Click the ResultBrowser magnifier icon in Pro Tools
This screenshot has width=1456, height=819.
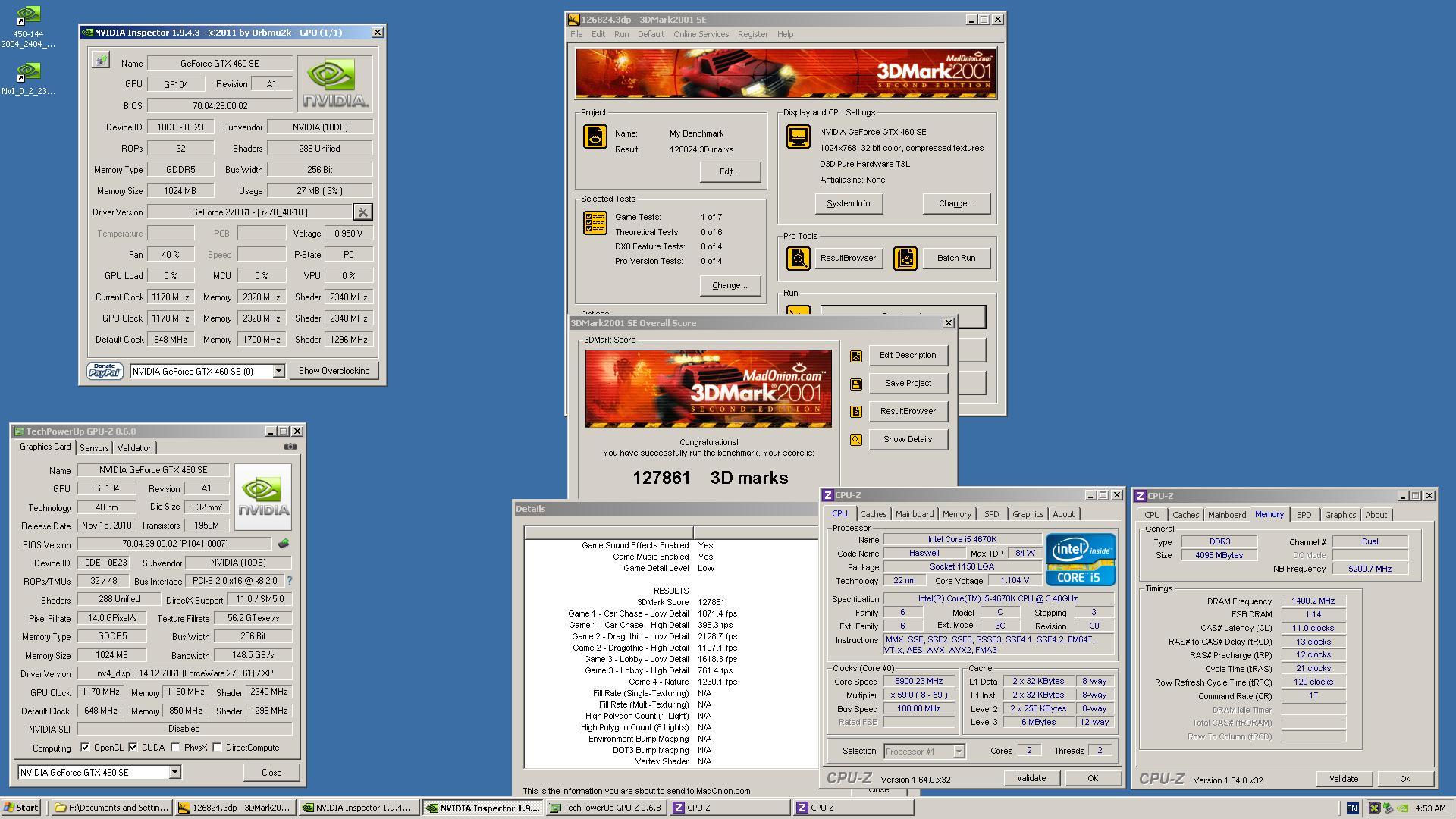[x=798, y=259]
